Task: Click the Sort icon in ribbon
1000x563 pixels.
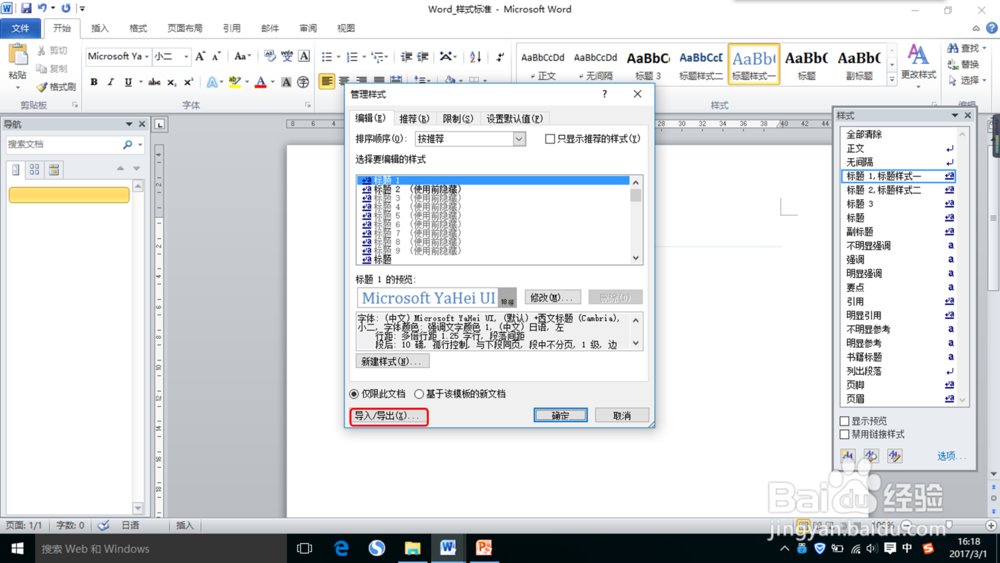Action: pos(475,57)
